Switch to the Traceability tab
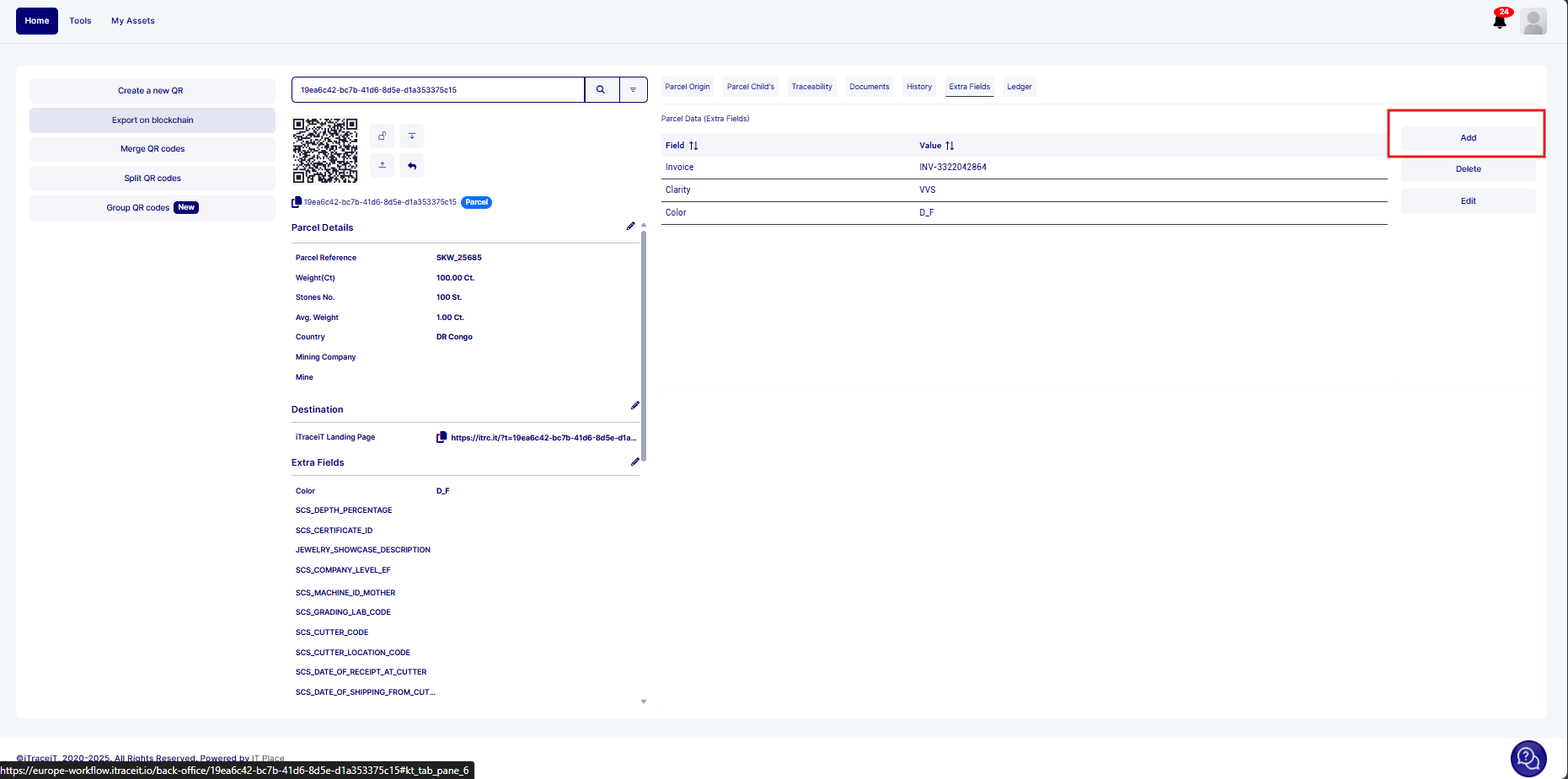Image resolution: width=1568 pixels, height=779 pixels. (811, 87)
